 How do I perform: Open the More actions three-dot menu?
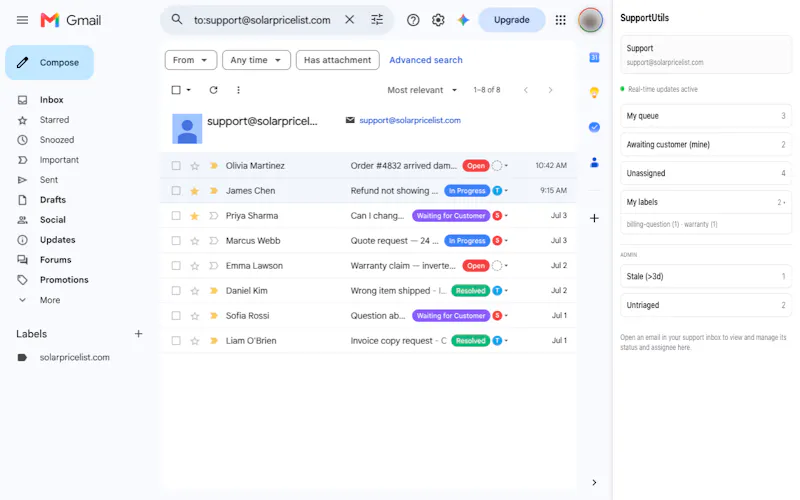238,90
